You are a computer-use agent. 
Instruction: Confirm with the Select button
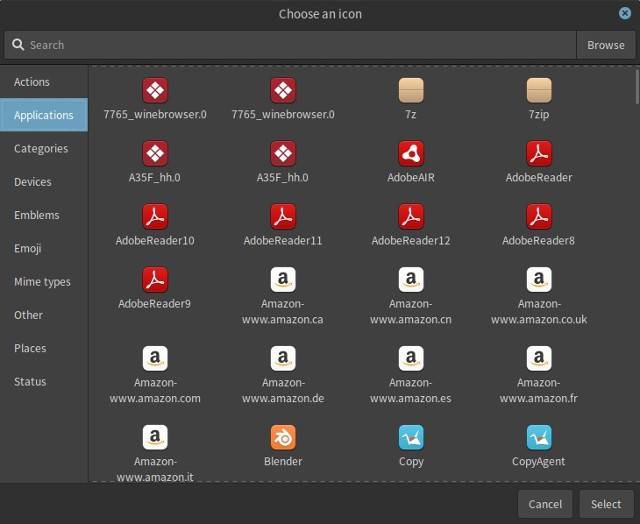tap(606, 504)
